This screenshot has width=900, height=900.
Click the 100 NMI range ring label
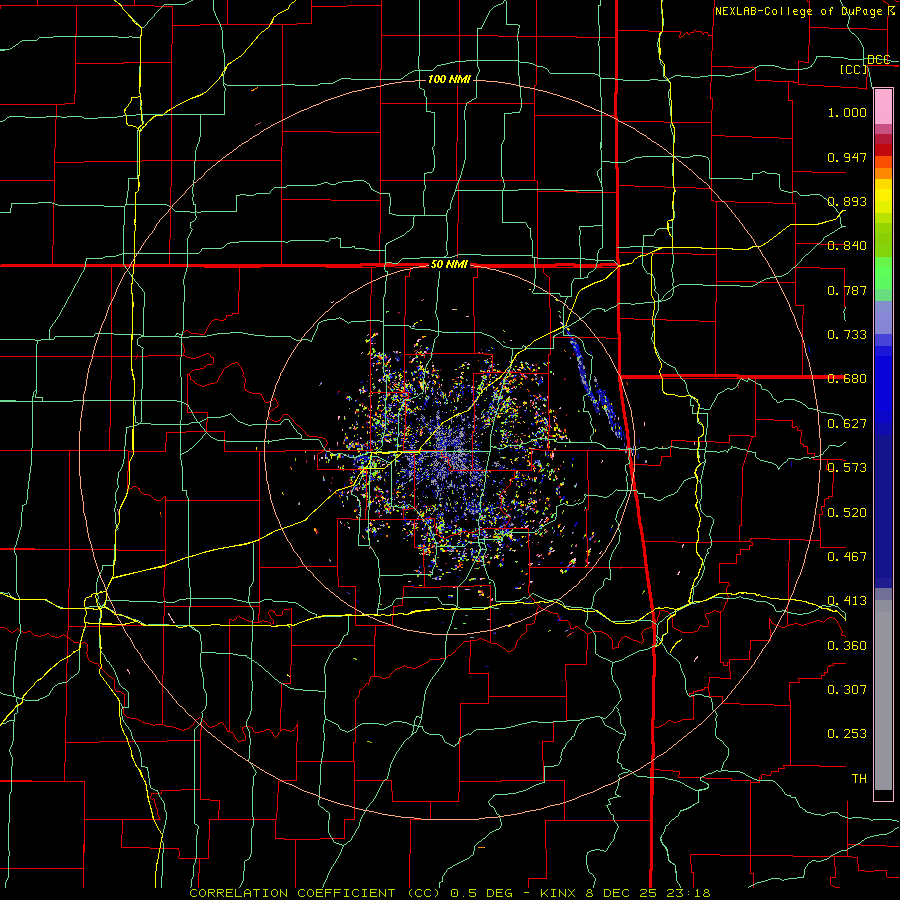(449, 79)
